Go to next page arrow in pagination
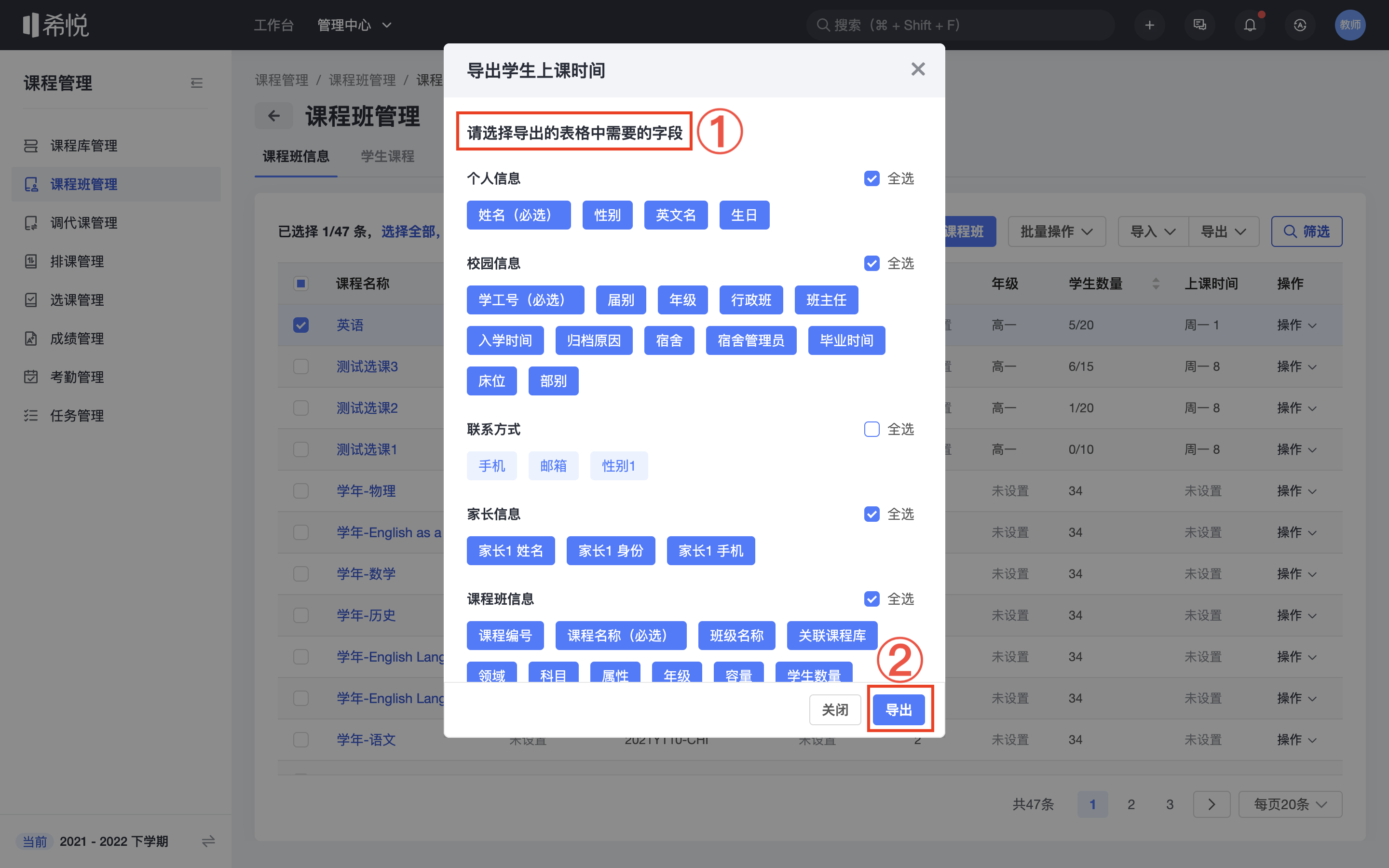1389x868 pixels. point(1212,804)
